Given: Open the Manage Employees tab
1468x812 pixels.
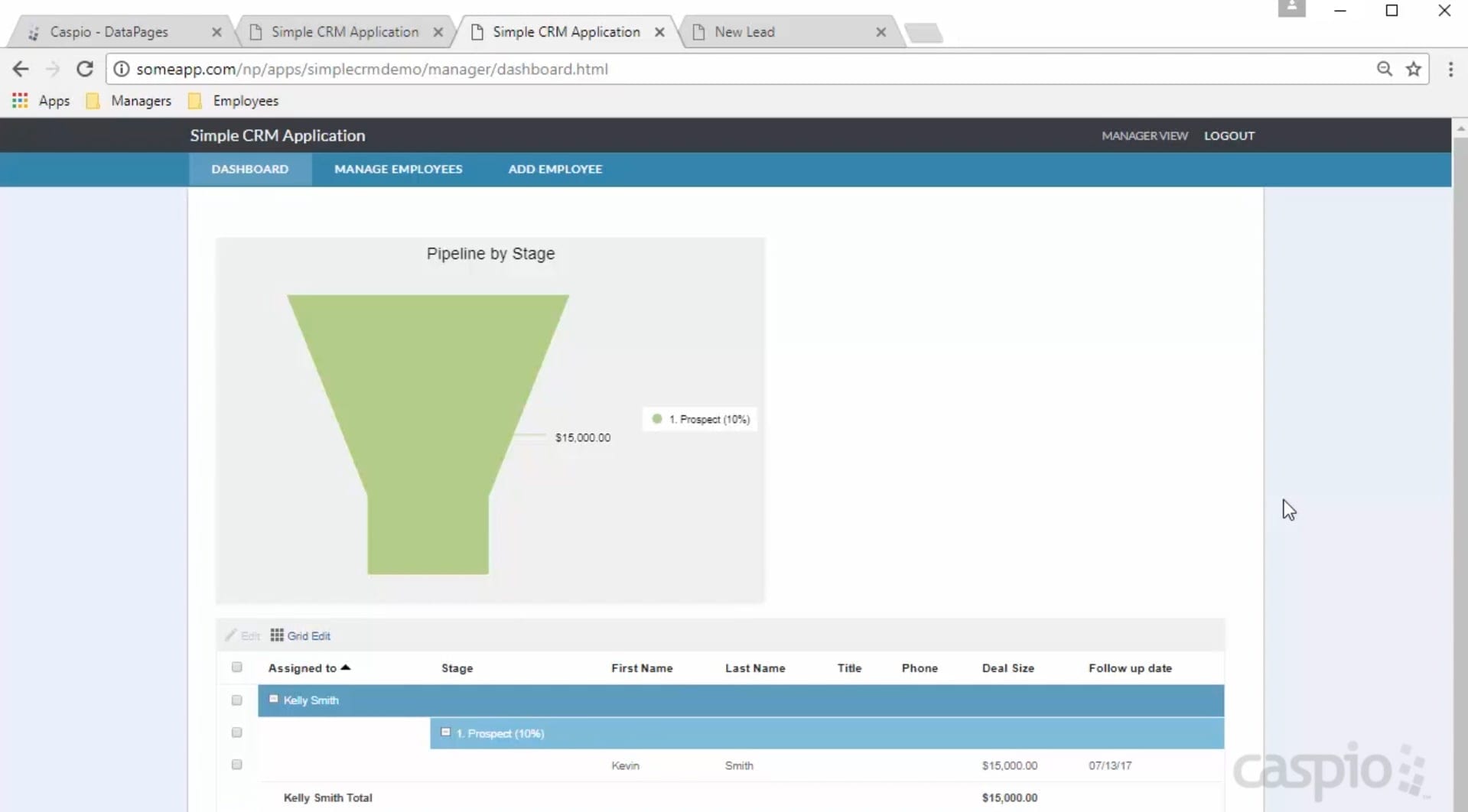Looking at the screenshot, I should coord(398,169).
